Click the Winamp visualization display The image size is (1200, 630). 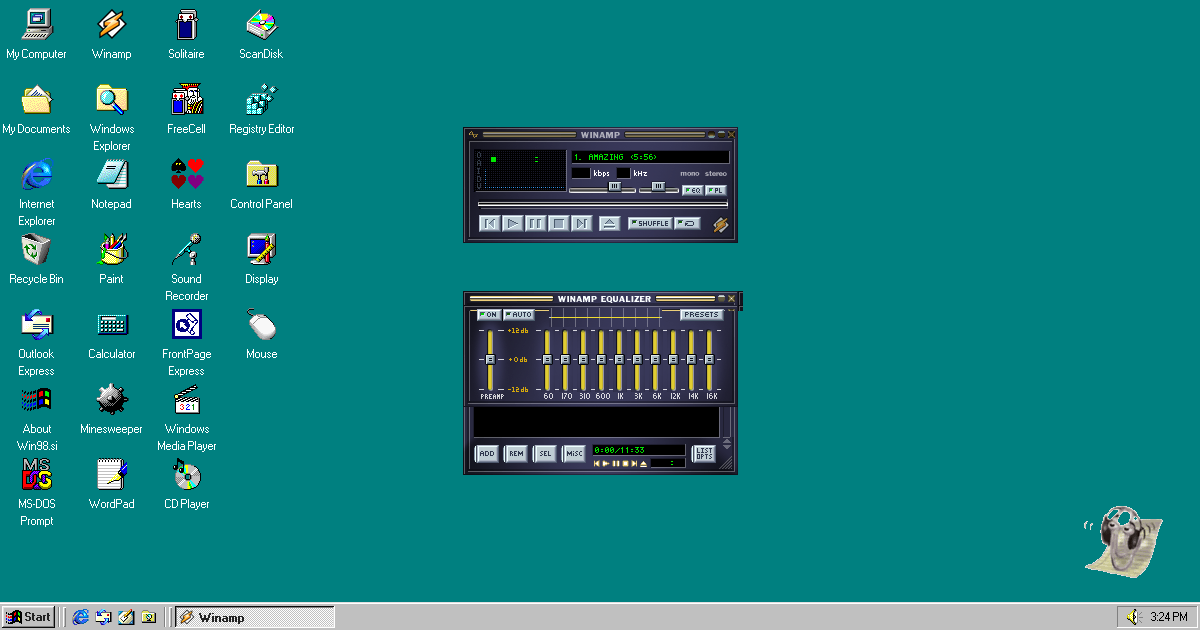[x=520, y=170]
